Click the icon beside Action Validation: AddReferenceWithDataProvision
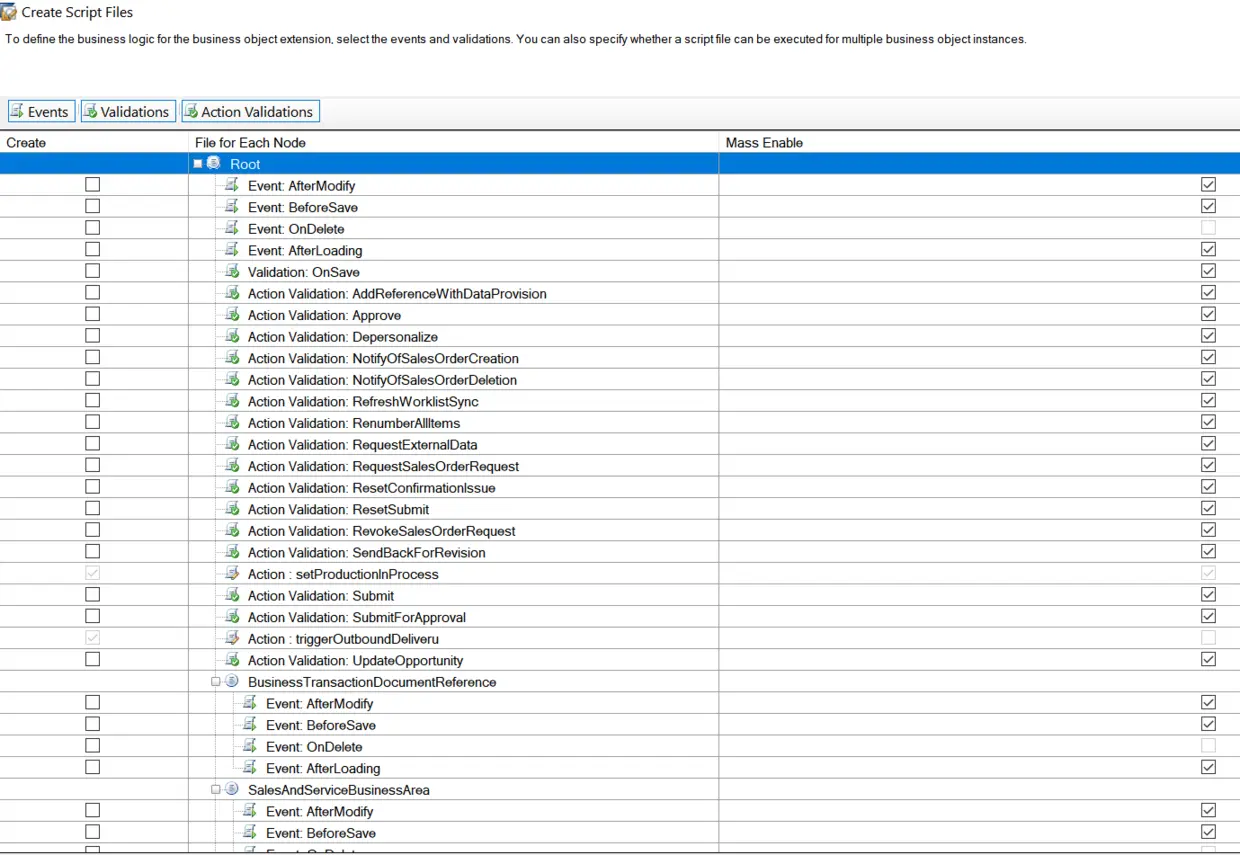The height and width of the screenshot is (855, 1240). pyautogui.click(x=232, y=293)
